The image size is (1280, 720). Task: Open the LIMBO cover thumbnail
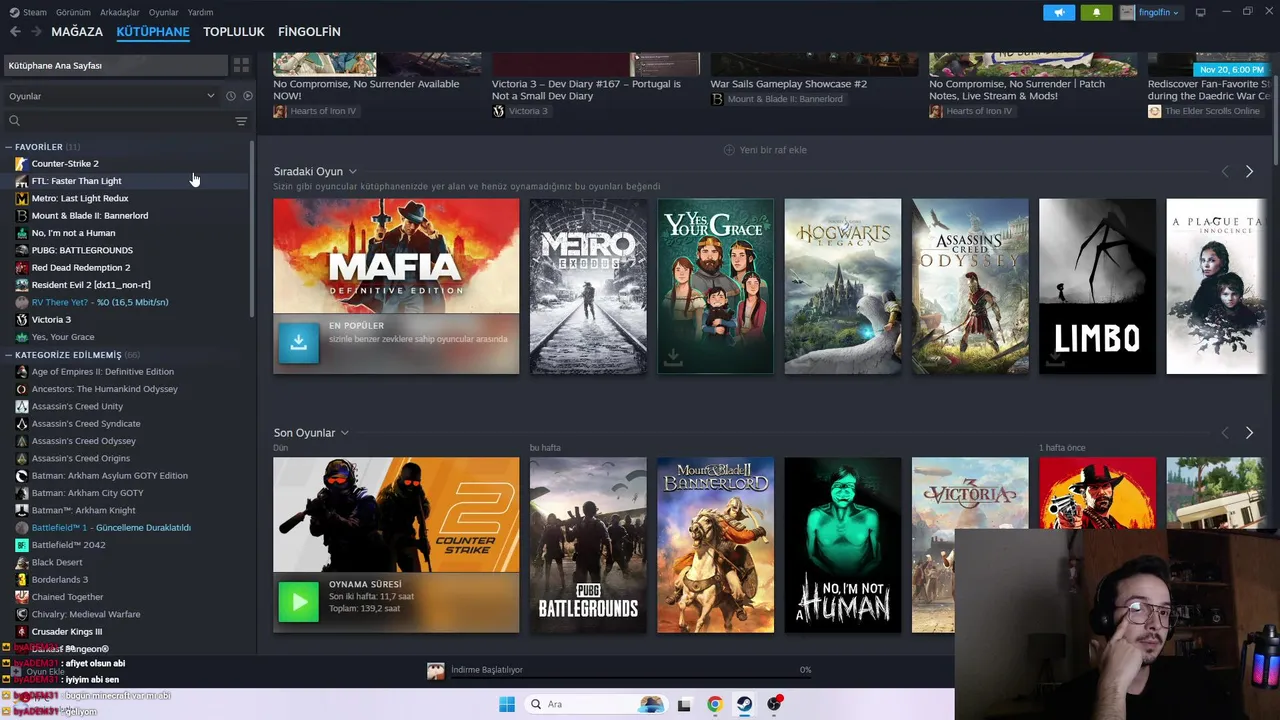click(x=1097, y=286)
